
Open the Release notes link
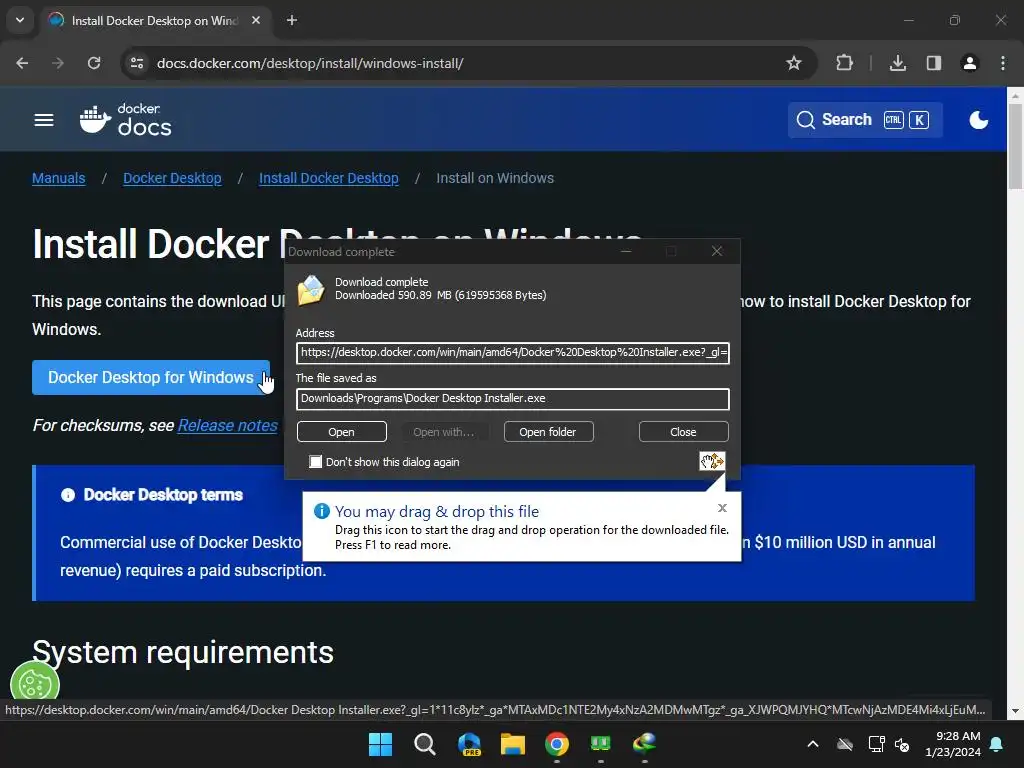[228, 426]
